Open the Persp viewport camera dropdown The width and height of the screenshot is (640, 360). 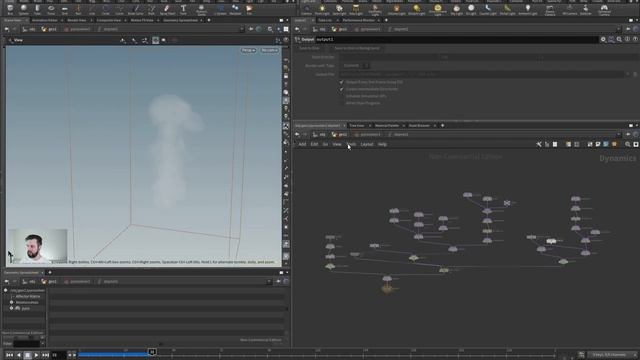(x=248, y=50)
